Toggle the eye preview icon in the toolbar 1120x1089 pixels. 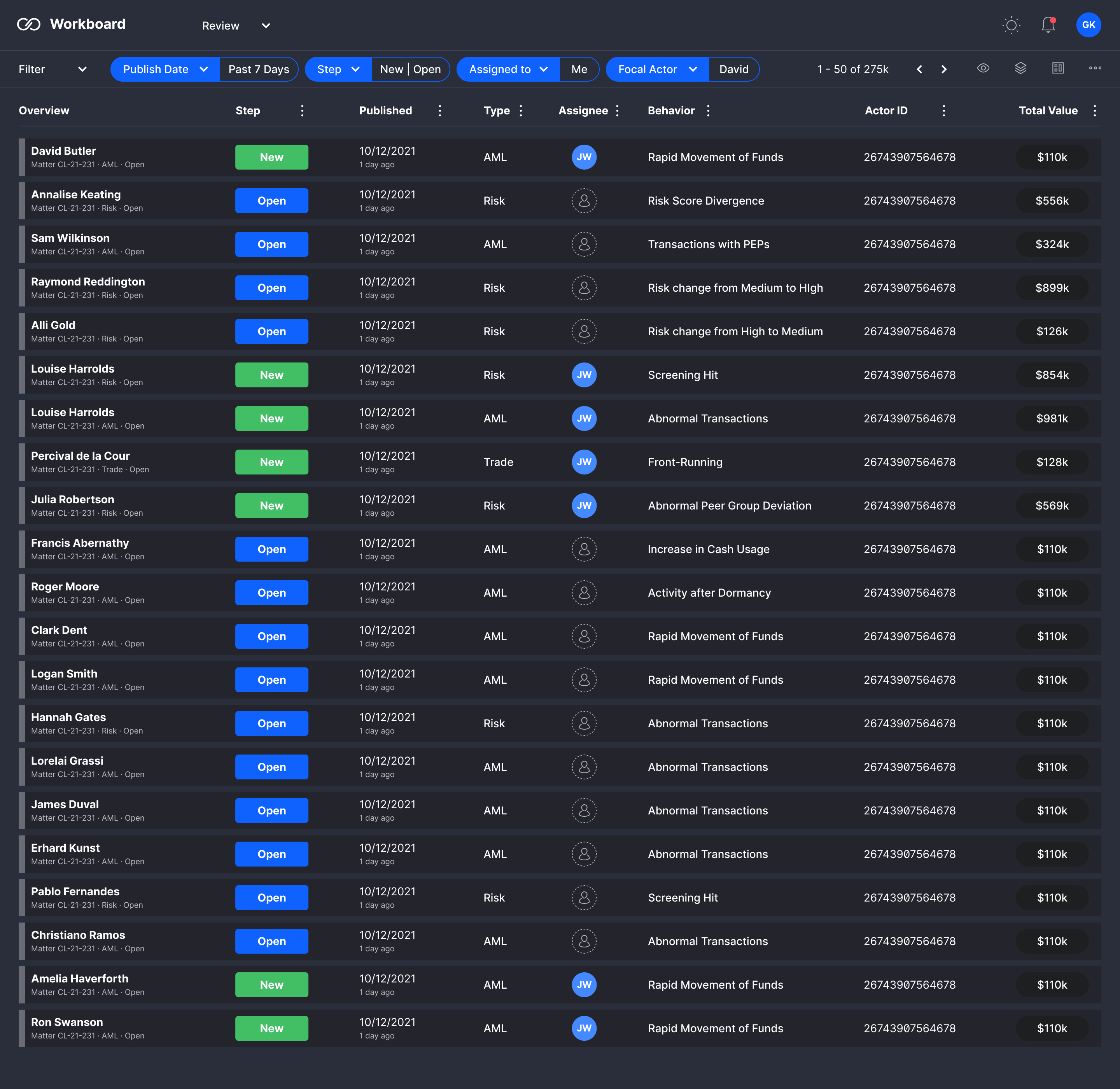point(984,68)
